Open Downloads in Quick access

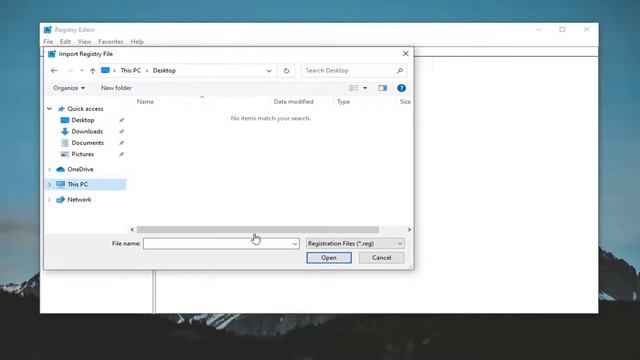pyautogui.click(x=87, y=131)
